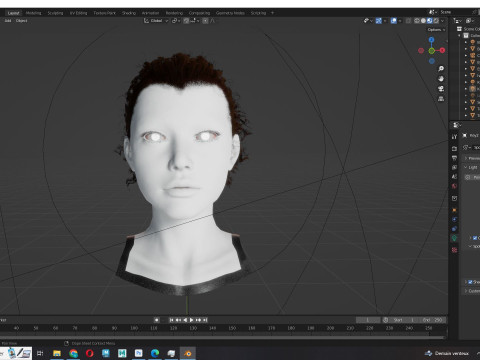The image size is (480, 360).
Task: Open the Output properties tab
Action: [x=454, y=158]
